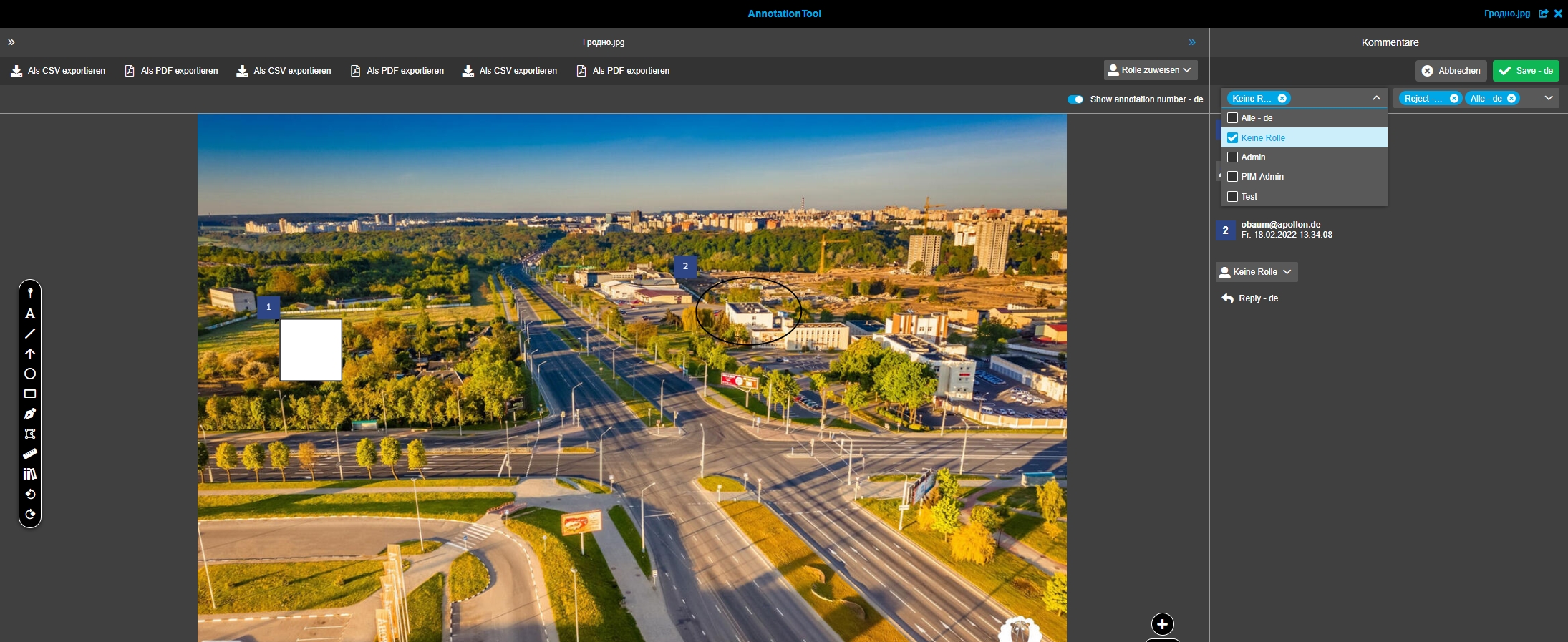Toggle the Show annotation number switch
Viewport: 1568px width, 642px height.
[1075, 99]
